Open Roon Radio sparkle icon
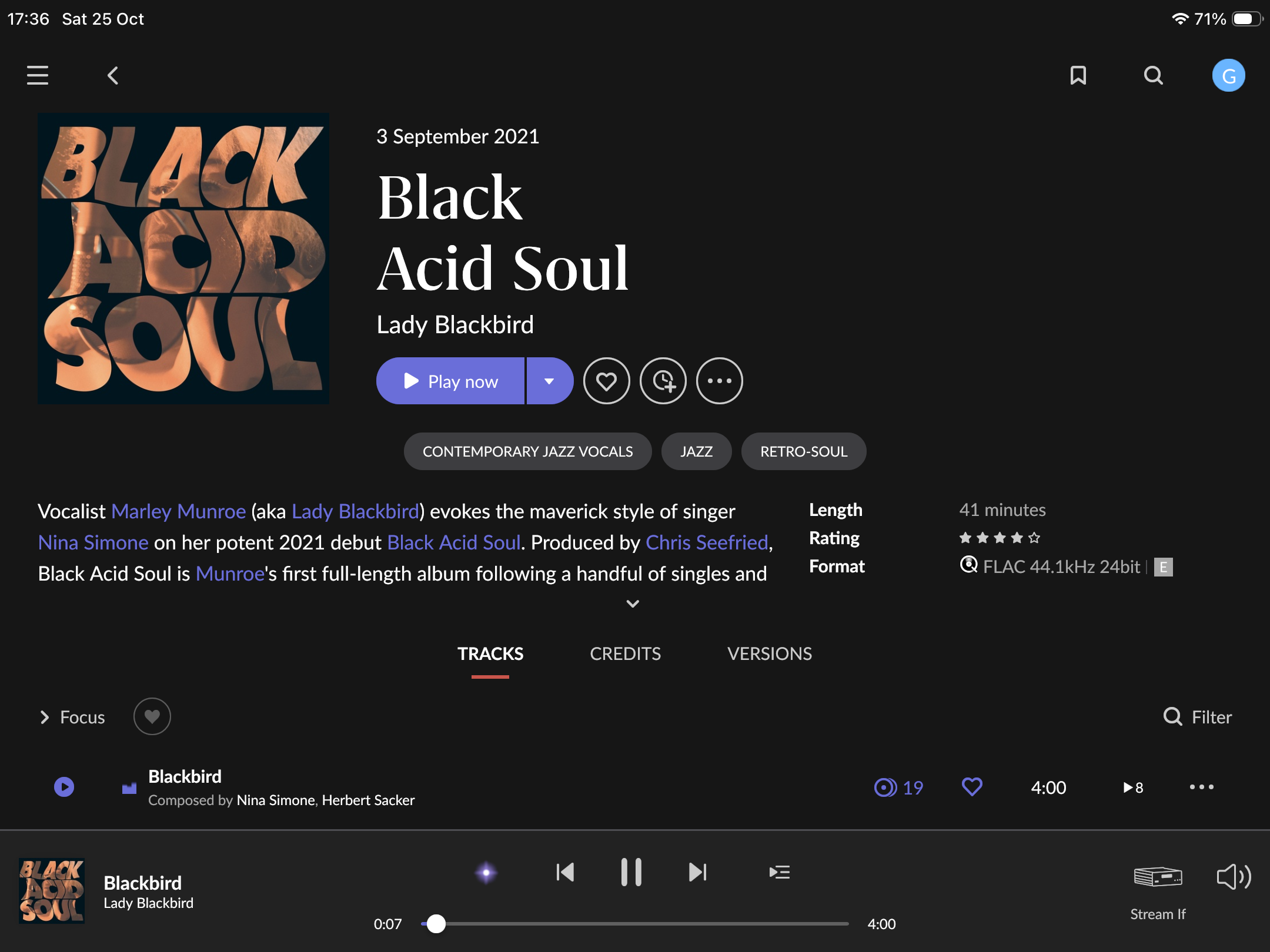The height and width of the screenshot is (952, 1270). click(x=486, y=873)
